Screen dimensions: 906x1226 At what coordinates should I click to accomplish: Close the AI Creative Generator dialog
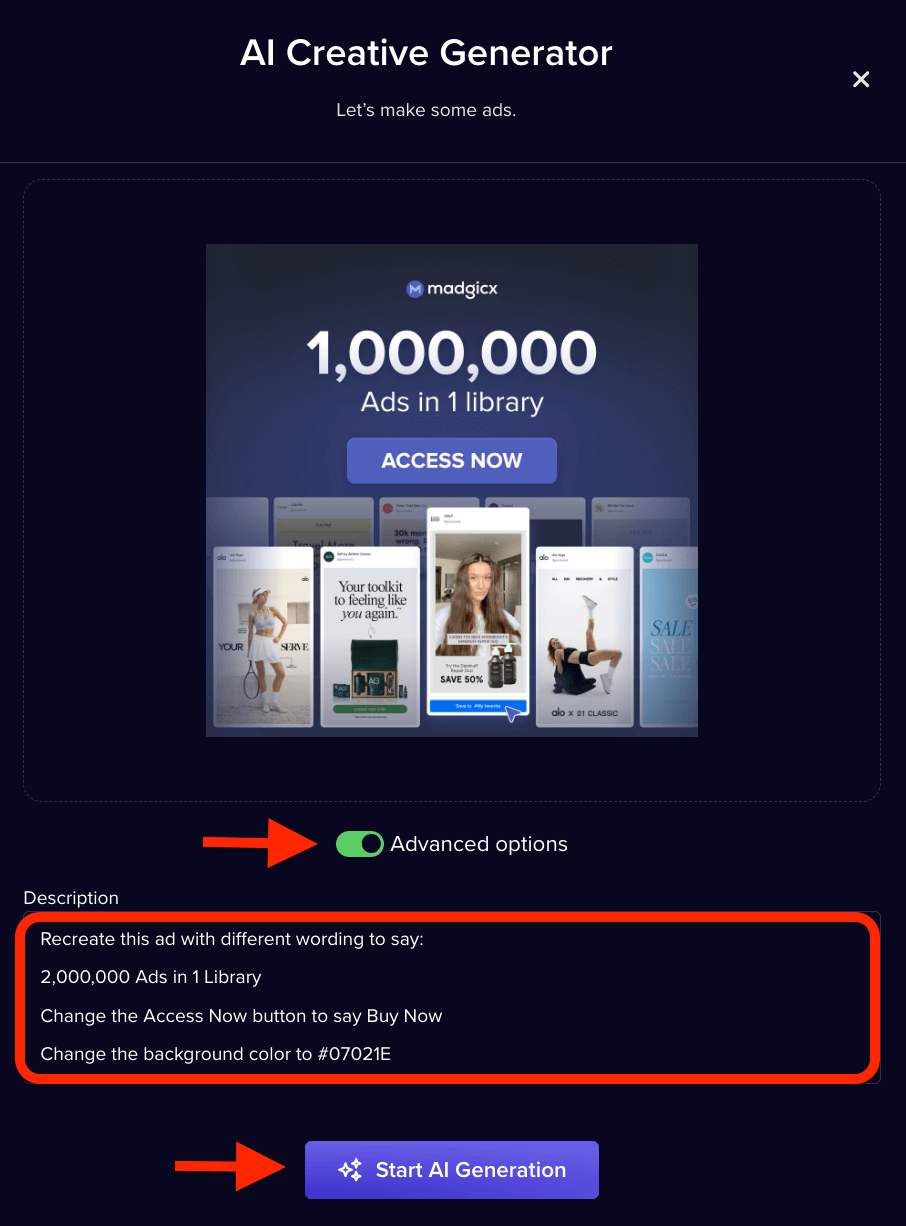pyautogui.click(x=861, y=79)
